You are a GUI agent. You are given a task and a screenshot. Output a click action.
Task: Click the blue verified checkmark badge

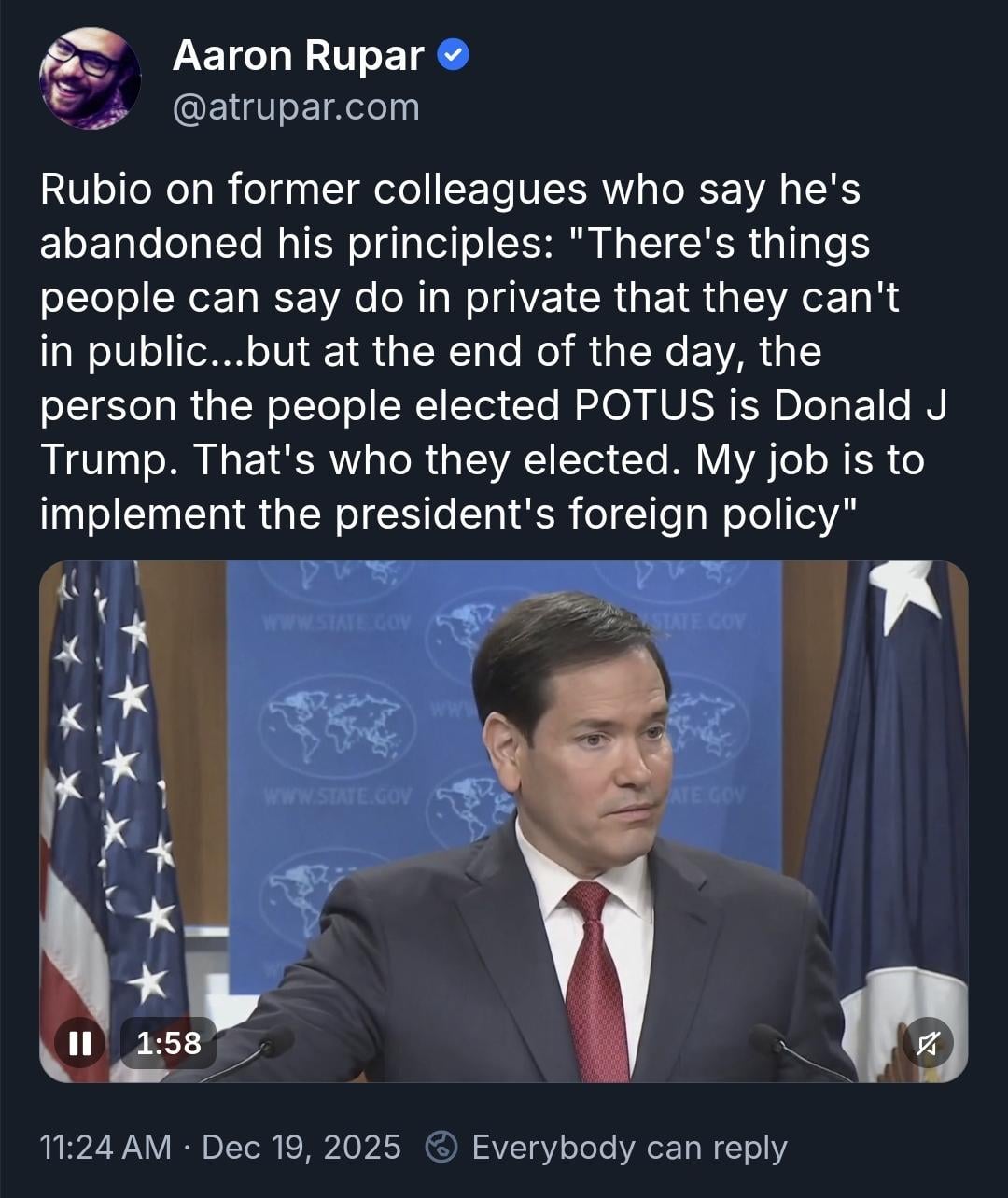[x=453, y=56]
